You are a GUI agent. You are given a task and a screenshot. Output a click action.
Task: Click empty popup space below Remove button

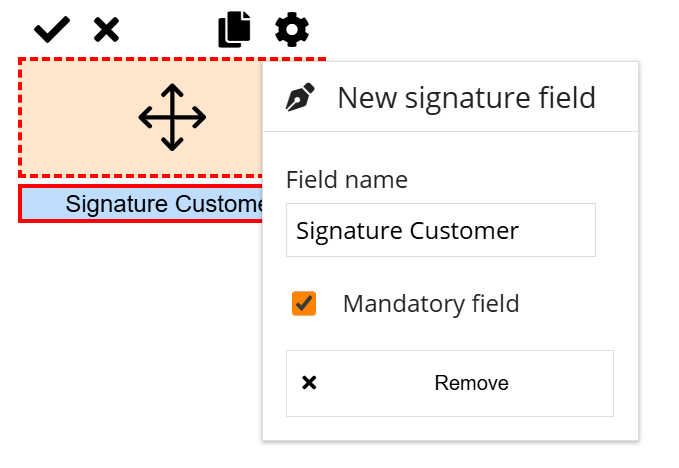450,428
